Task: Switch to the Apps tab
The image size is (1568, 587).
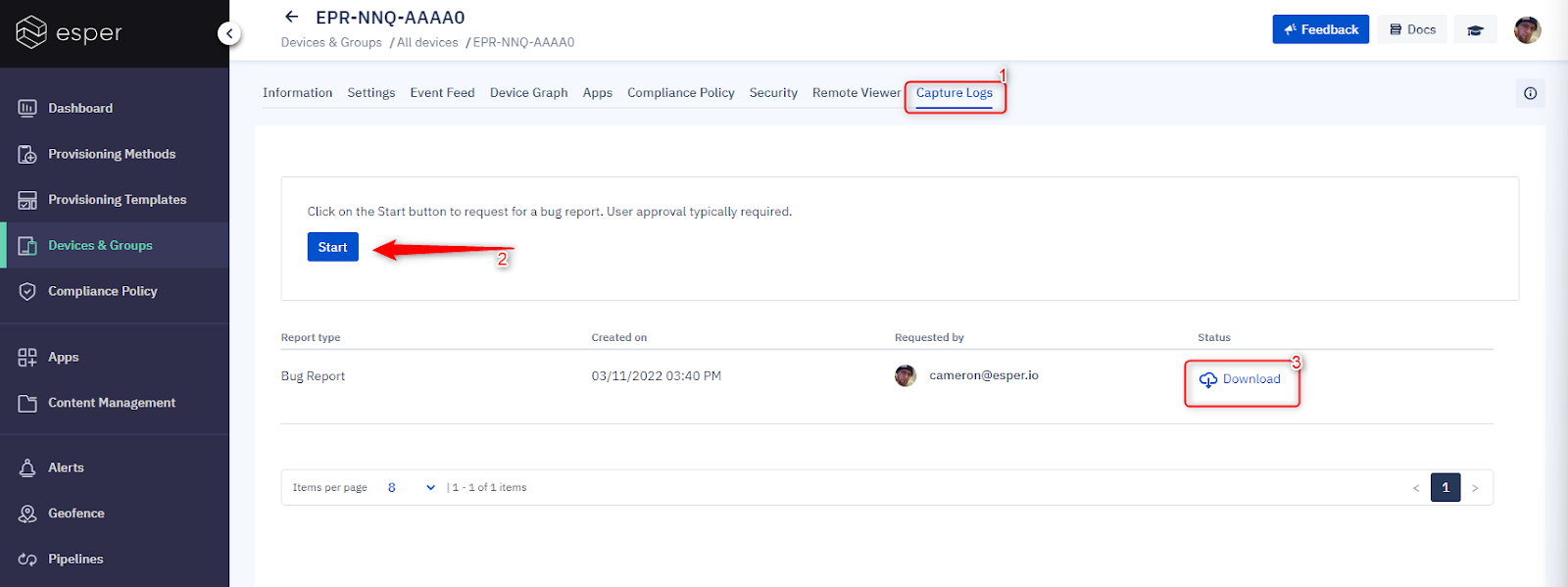Action: tap(597, 93)
